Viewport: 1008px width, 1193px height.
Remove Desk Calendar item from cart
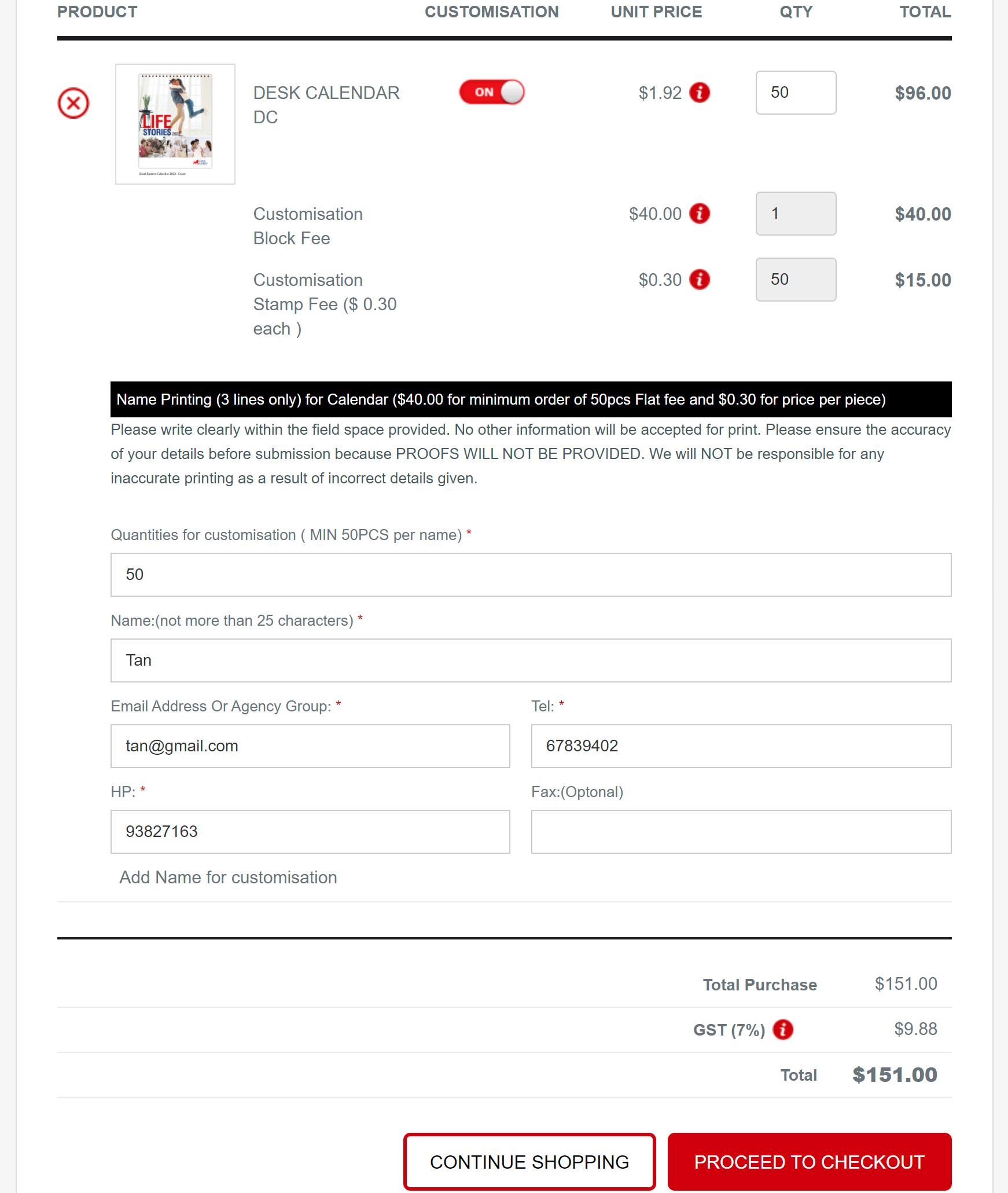point(73,104)
